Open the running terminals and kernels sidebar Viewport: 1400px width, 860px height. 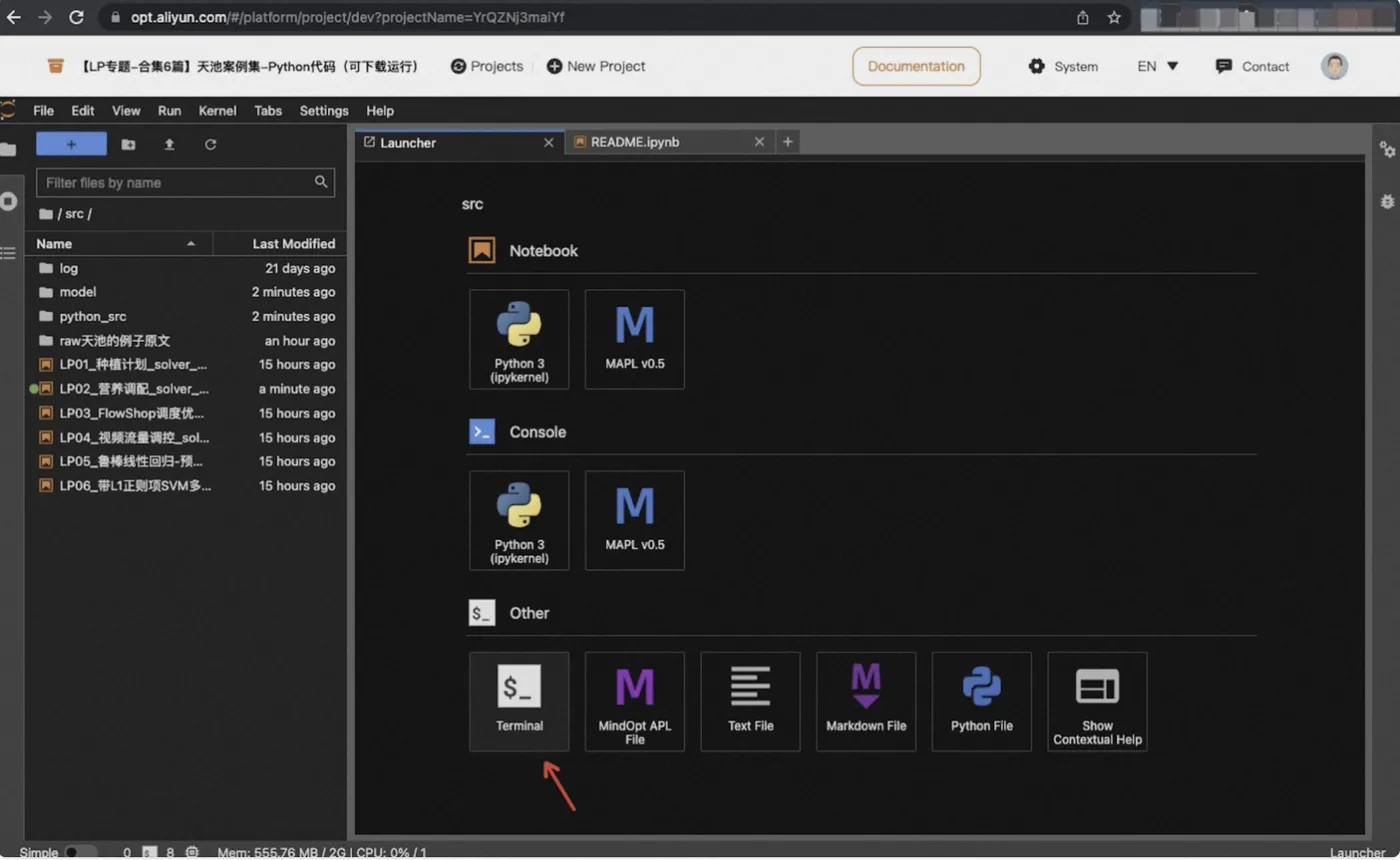click(8, 201)
